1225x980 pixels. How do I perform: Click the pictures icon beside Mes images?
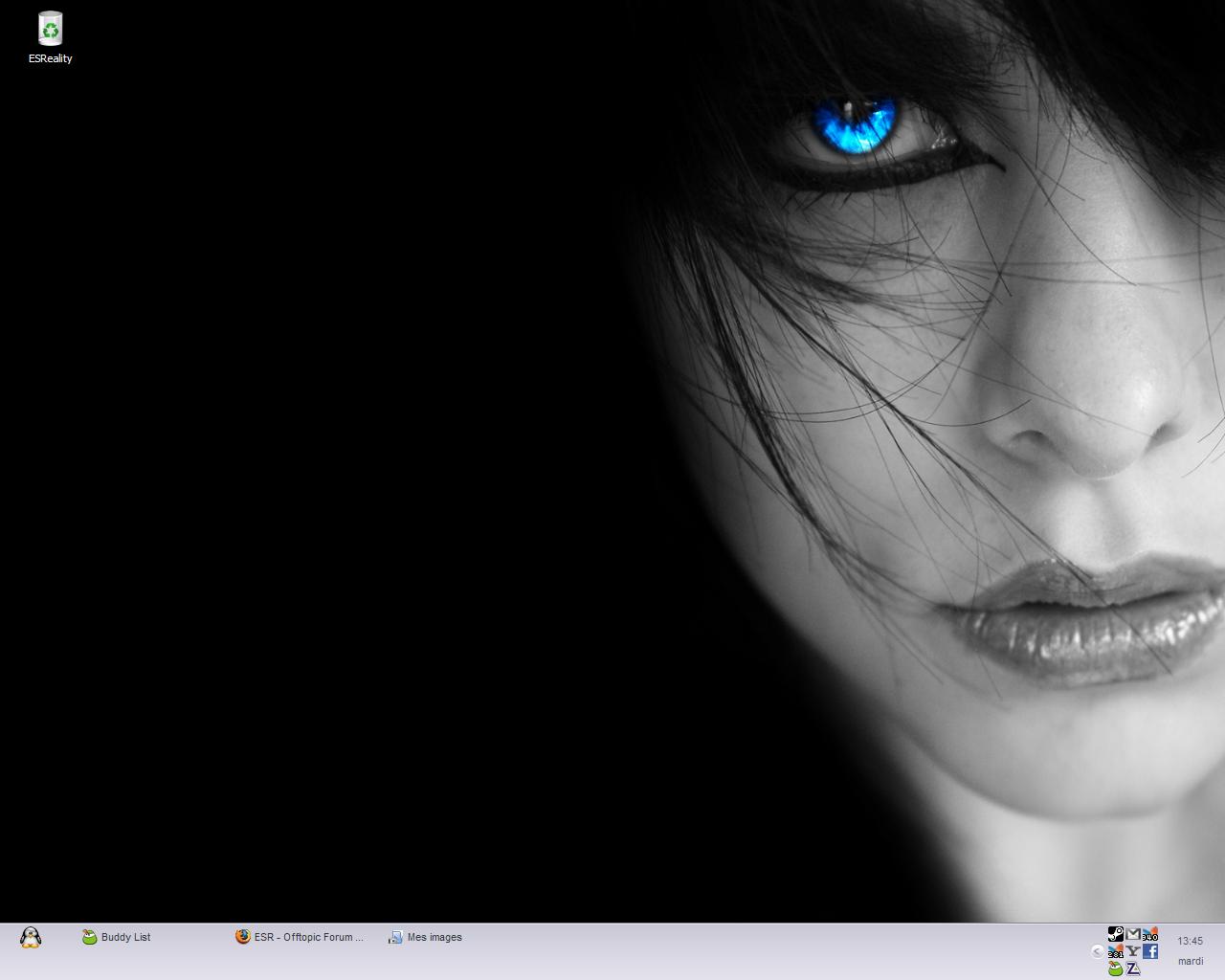tap(395, 938)
